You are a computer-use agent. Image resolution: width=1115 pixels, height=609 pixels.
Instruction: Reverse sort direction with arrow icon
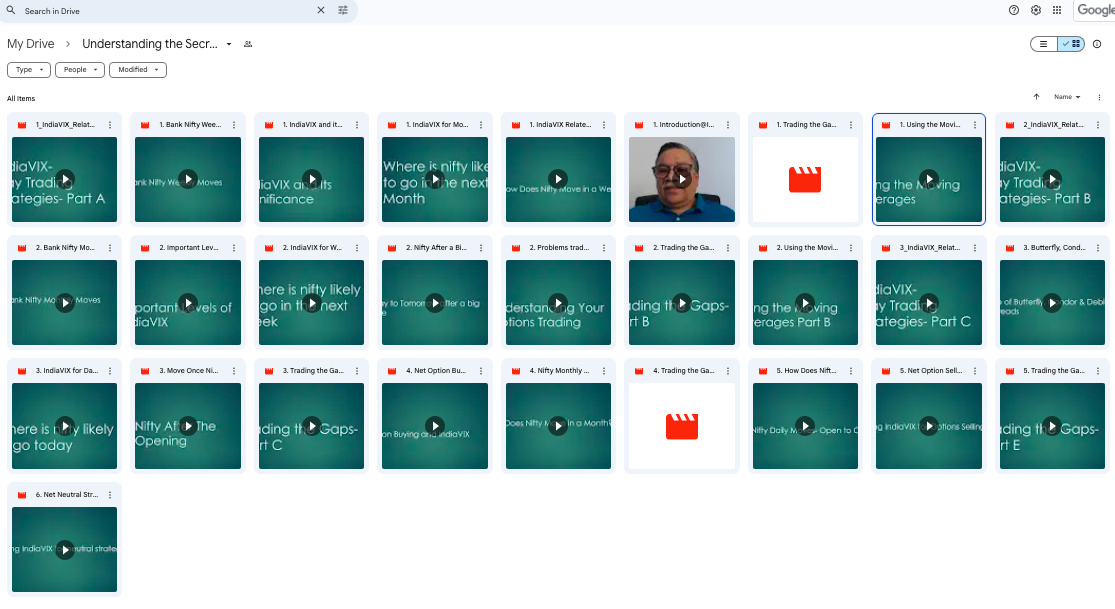[1036, 97]
